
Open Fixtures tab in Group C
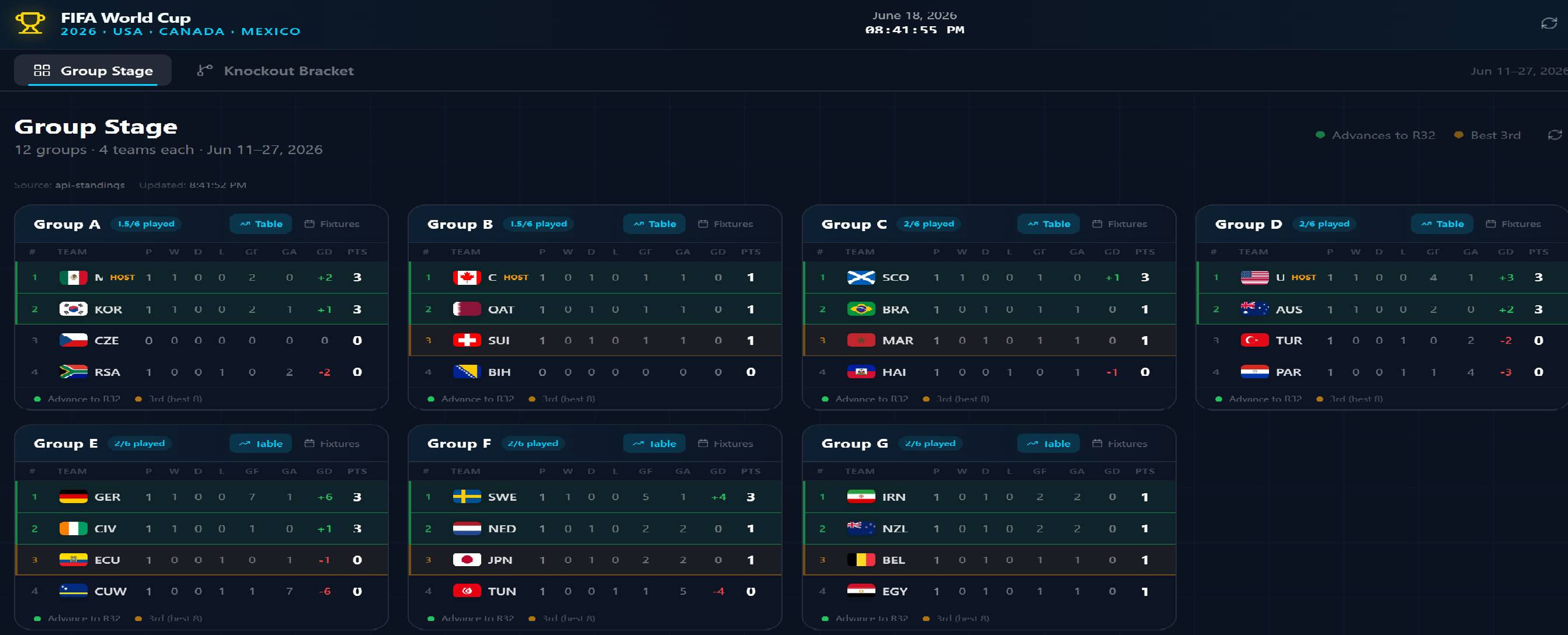(1119, 224)
